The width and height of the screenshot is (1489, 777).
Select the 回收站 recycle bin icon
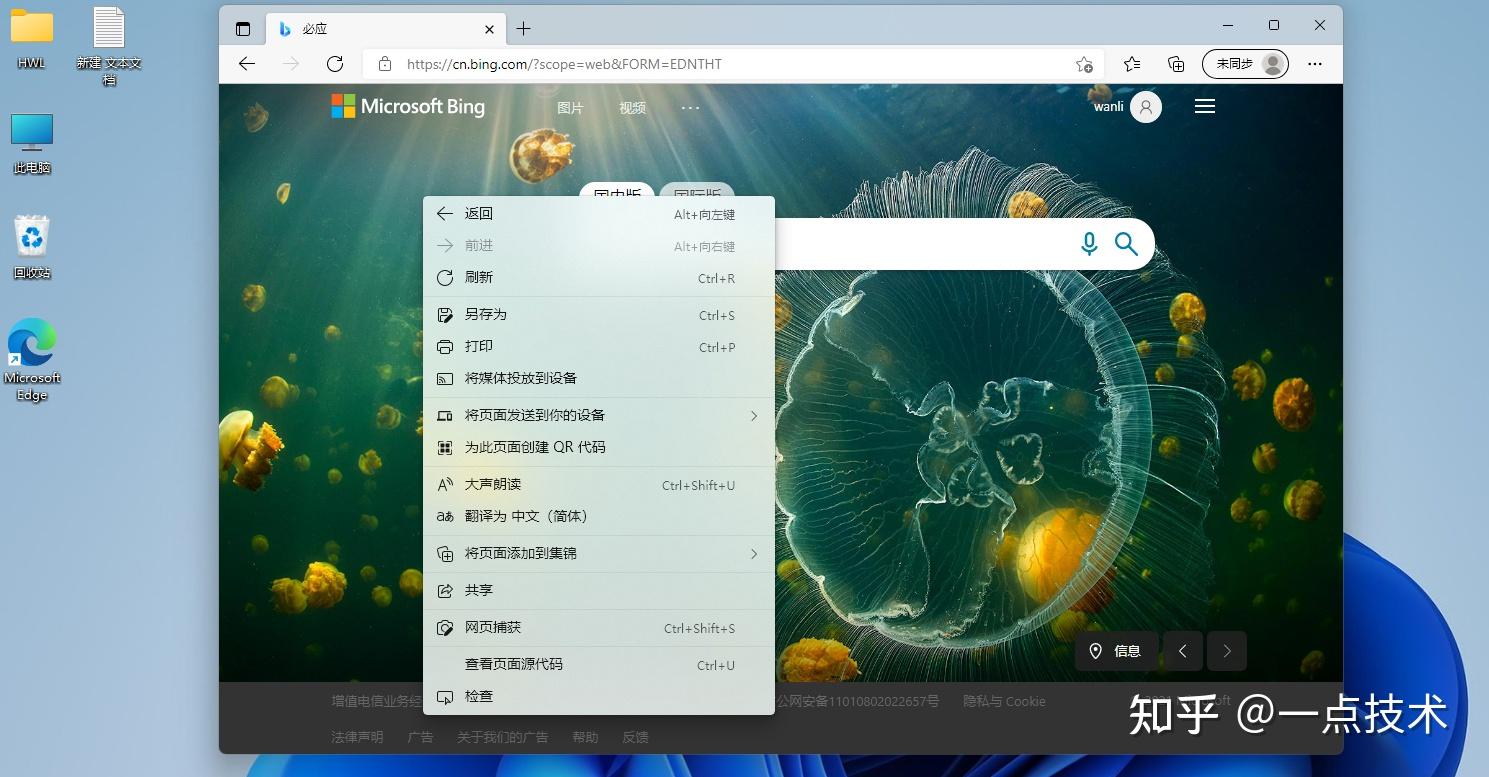[32, 246]
